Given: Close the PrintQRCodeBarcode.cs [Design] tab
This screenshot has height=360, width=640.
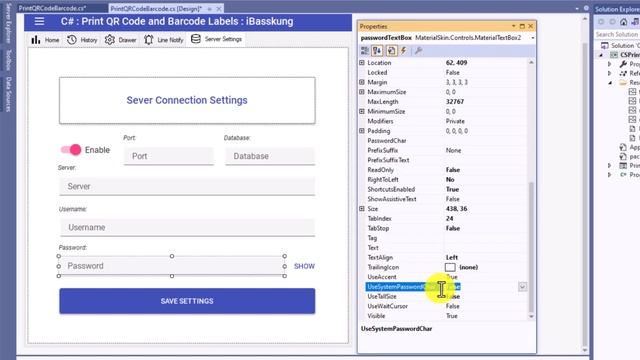Looking at the screenshot, I should click(x=219, y=9).
